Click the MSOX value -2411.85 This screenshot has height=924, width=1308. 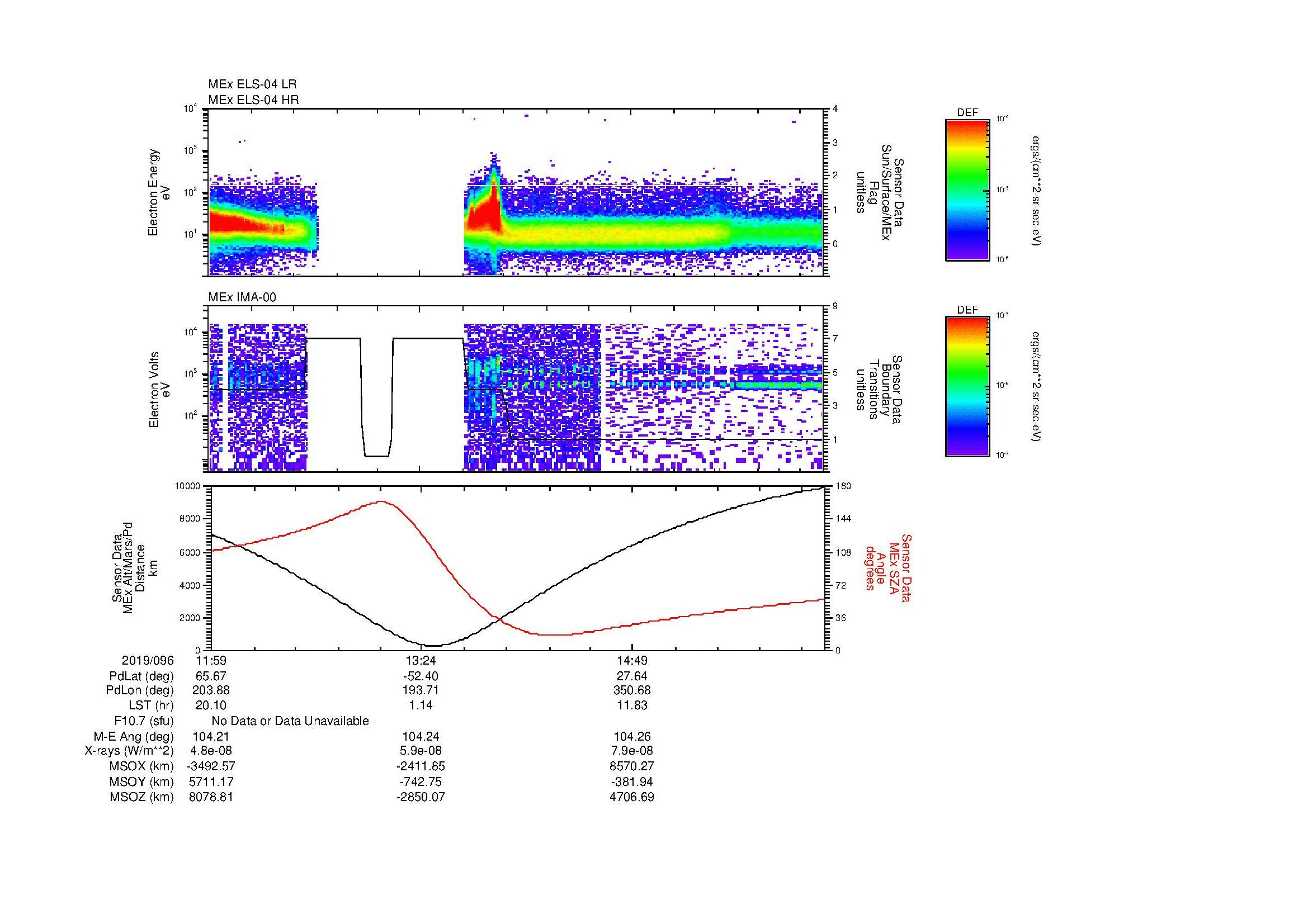pos(421,766)
